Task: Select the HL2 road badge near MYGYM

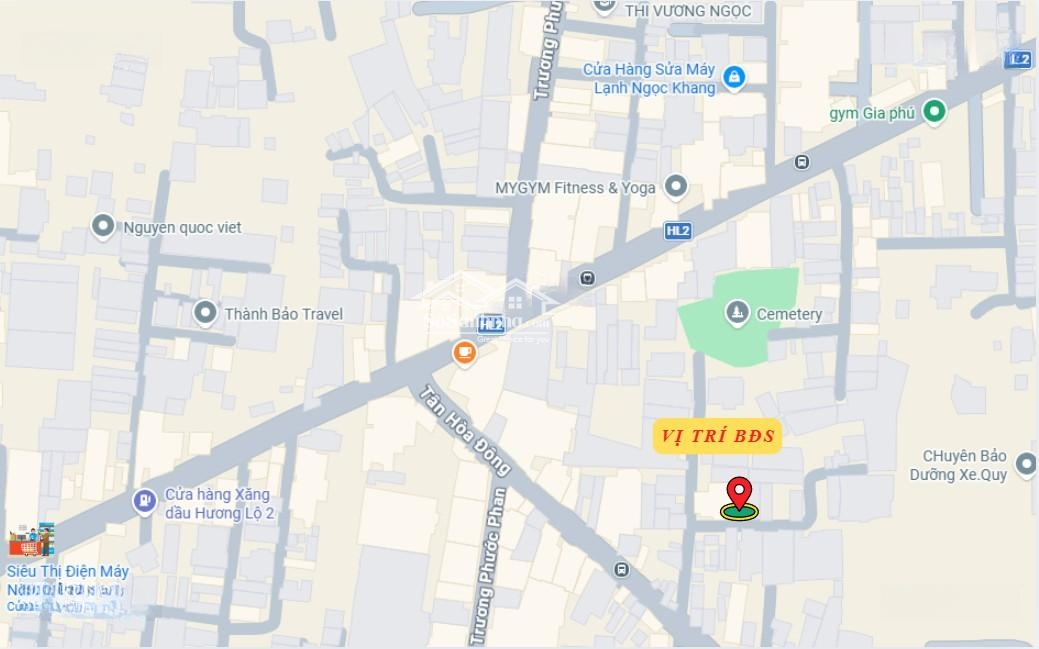Action: [678, 231]
